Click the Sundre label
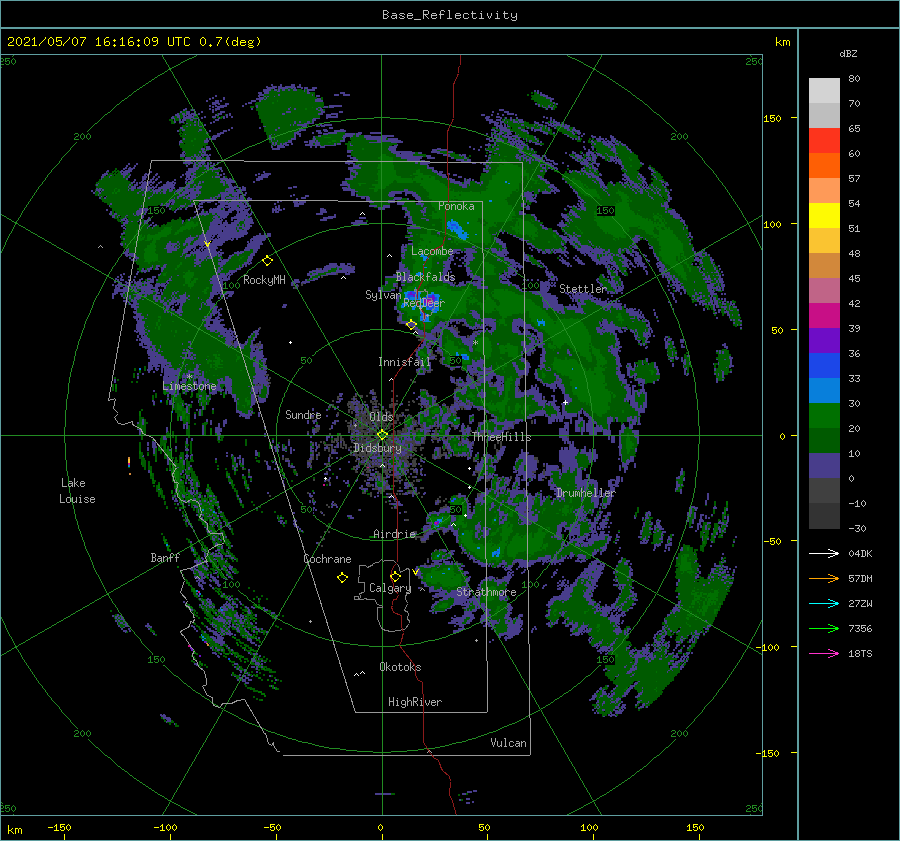900x841 pixels. pyautogui.click(x=303, y=414)
